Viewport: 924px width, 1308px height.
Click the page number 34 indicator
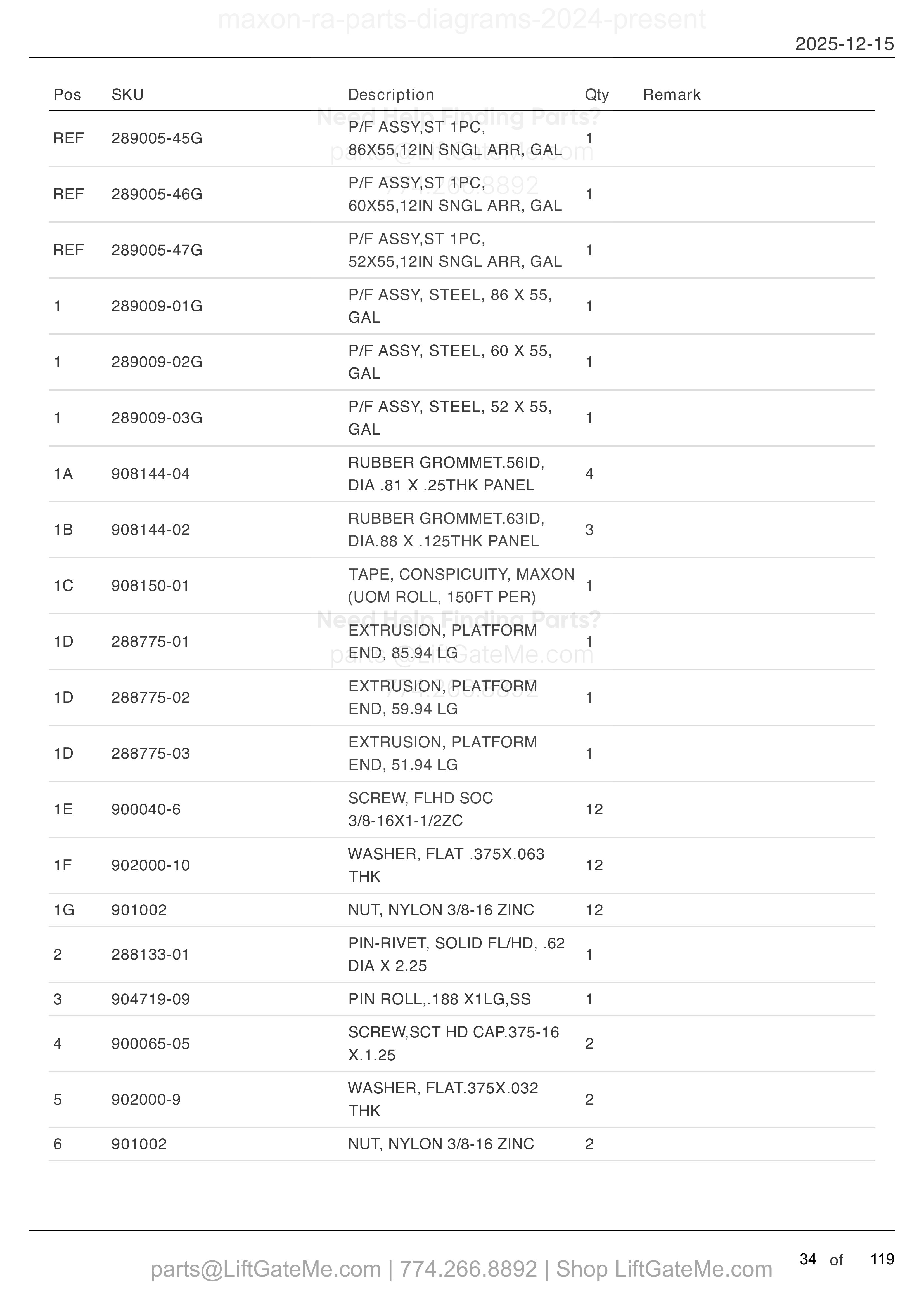coord(808,1259)
